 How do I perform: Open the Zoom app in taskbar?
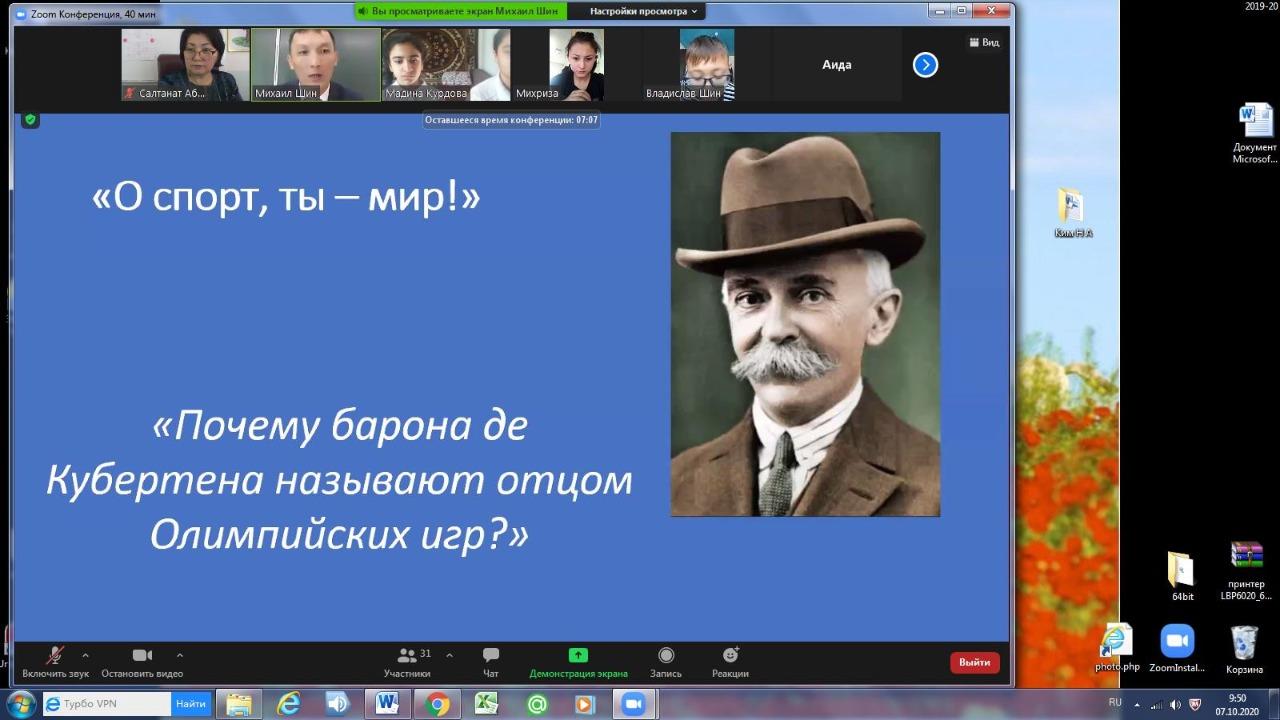pyautogui.click(x=632, y=704)
